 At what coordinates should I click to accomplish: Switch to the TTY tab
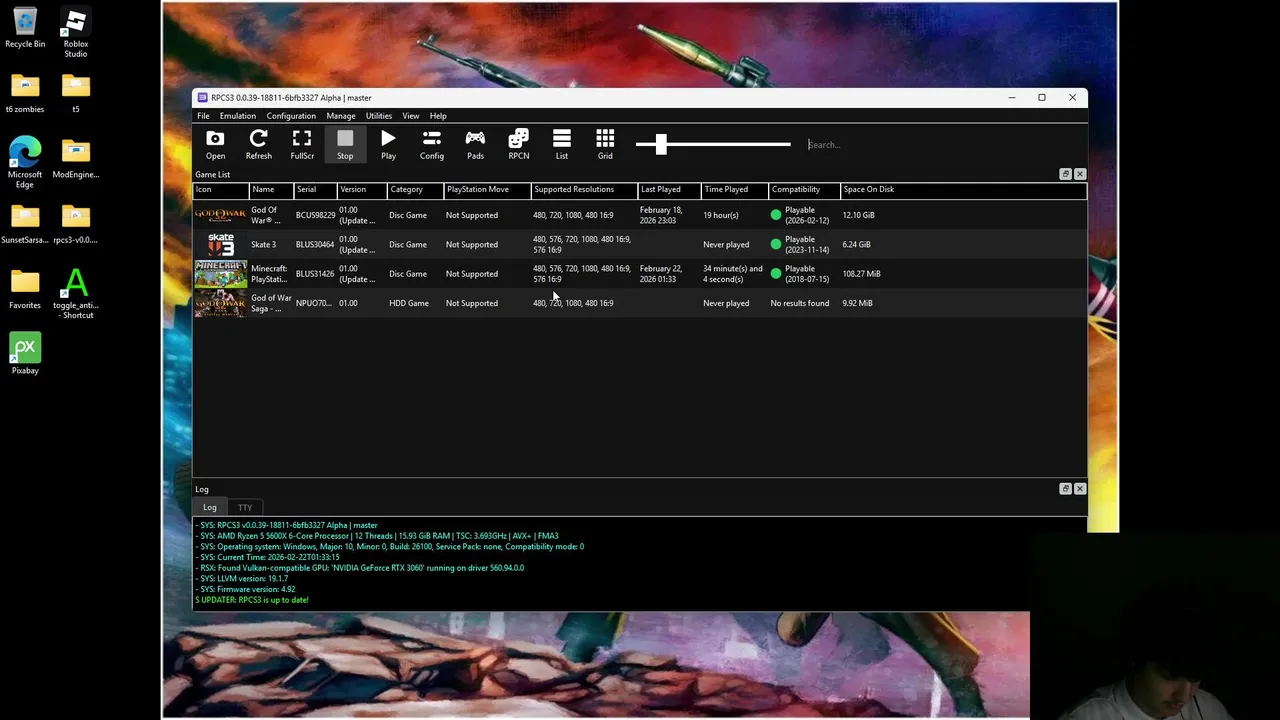245,508
